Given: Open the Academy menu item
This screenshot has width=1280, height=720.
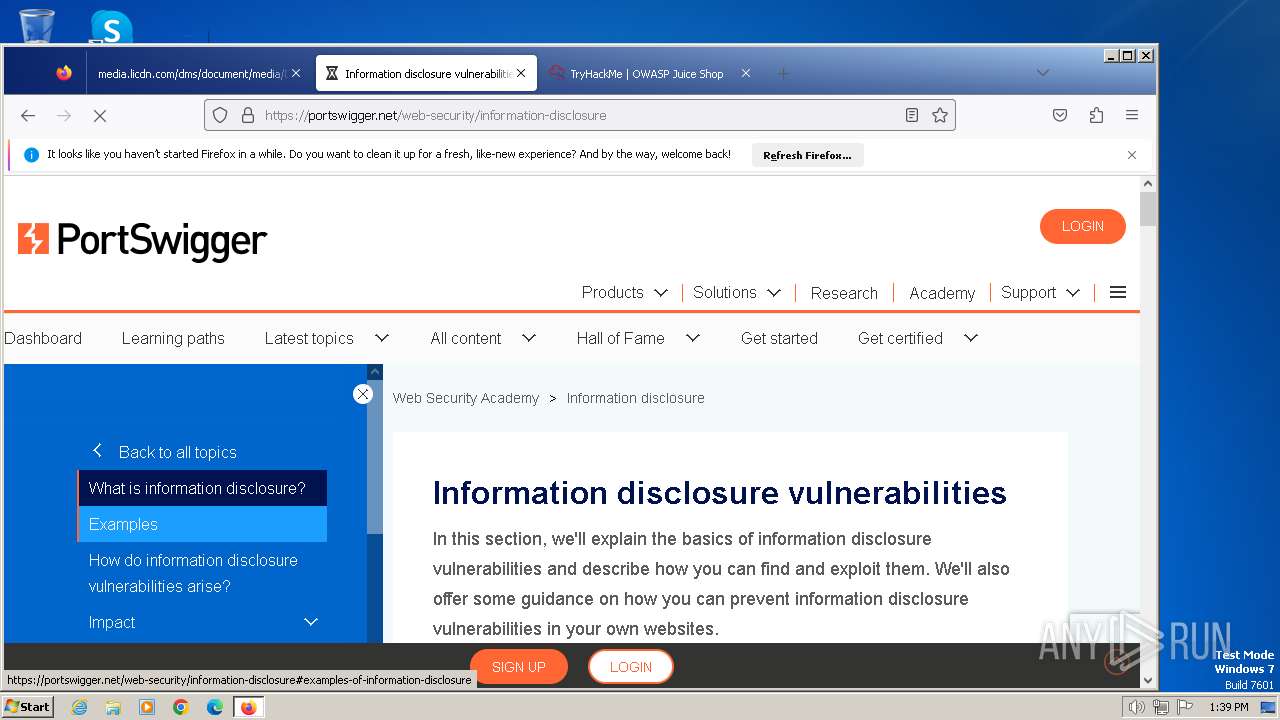Looking at the screenshot, I should 942,293.
